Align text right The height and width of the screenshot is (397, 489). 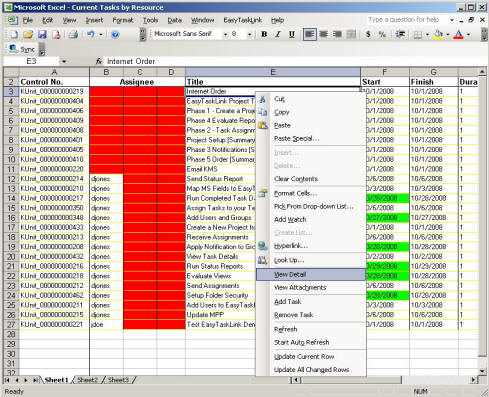(337, 34)
